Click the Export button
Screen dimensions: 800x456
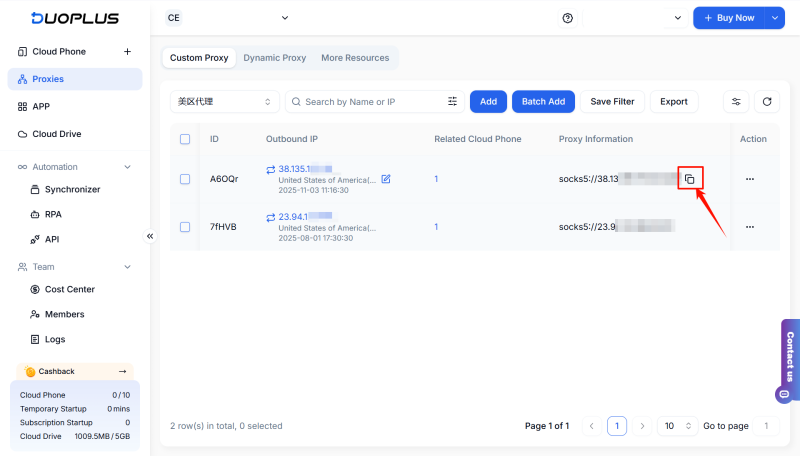point(674,101)
